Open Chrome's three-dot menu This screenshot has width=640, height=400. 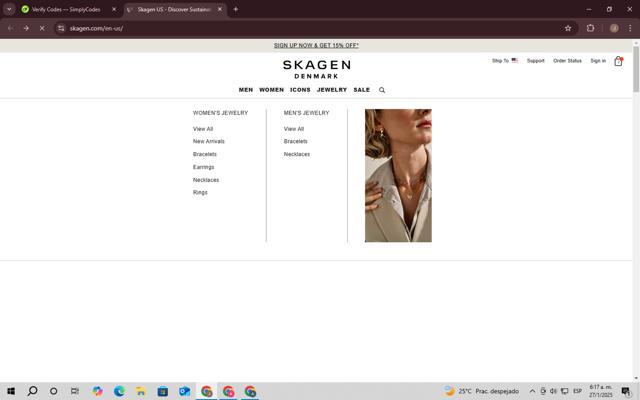(x=630, y=28)
